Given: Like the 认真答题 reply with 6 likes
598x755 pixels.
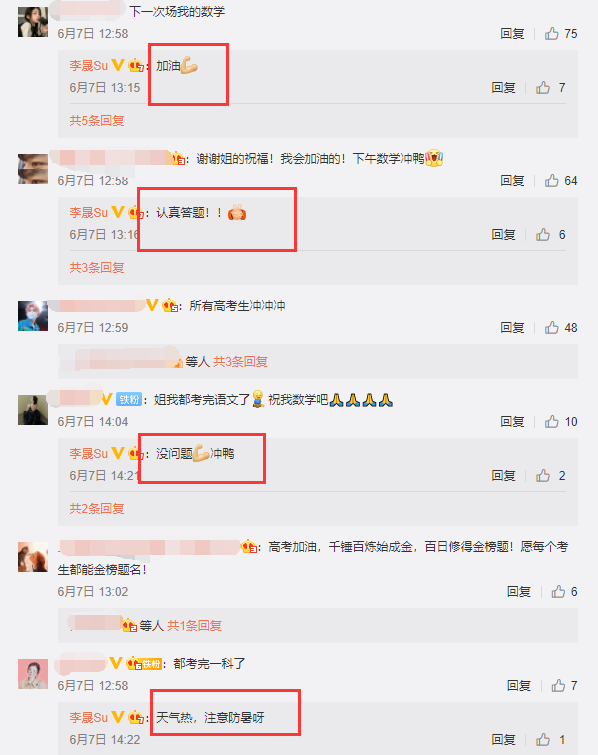Looking at the screenshot, I should coord(543,234).
